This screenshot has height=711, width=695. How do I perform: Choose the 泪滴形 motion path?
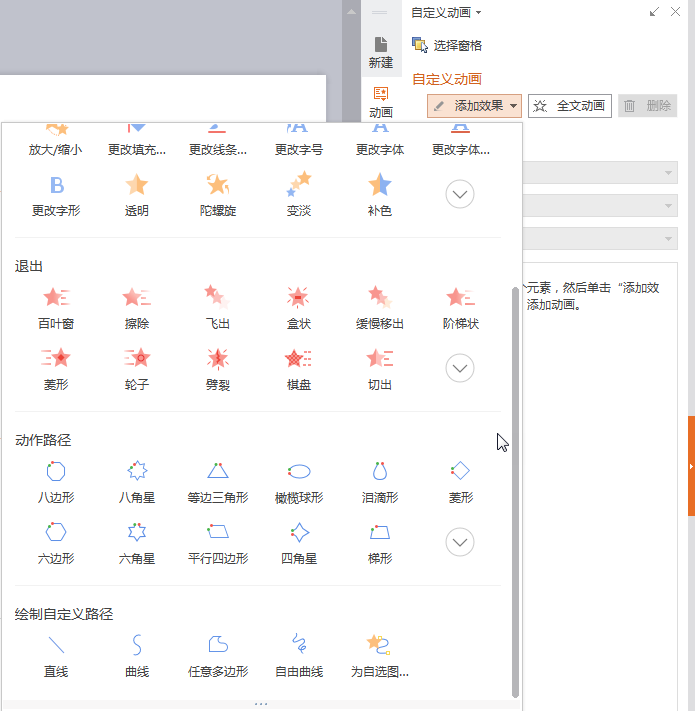pyautogui.click(x=379, y=480)
